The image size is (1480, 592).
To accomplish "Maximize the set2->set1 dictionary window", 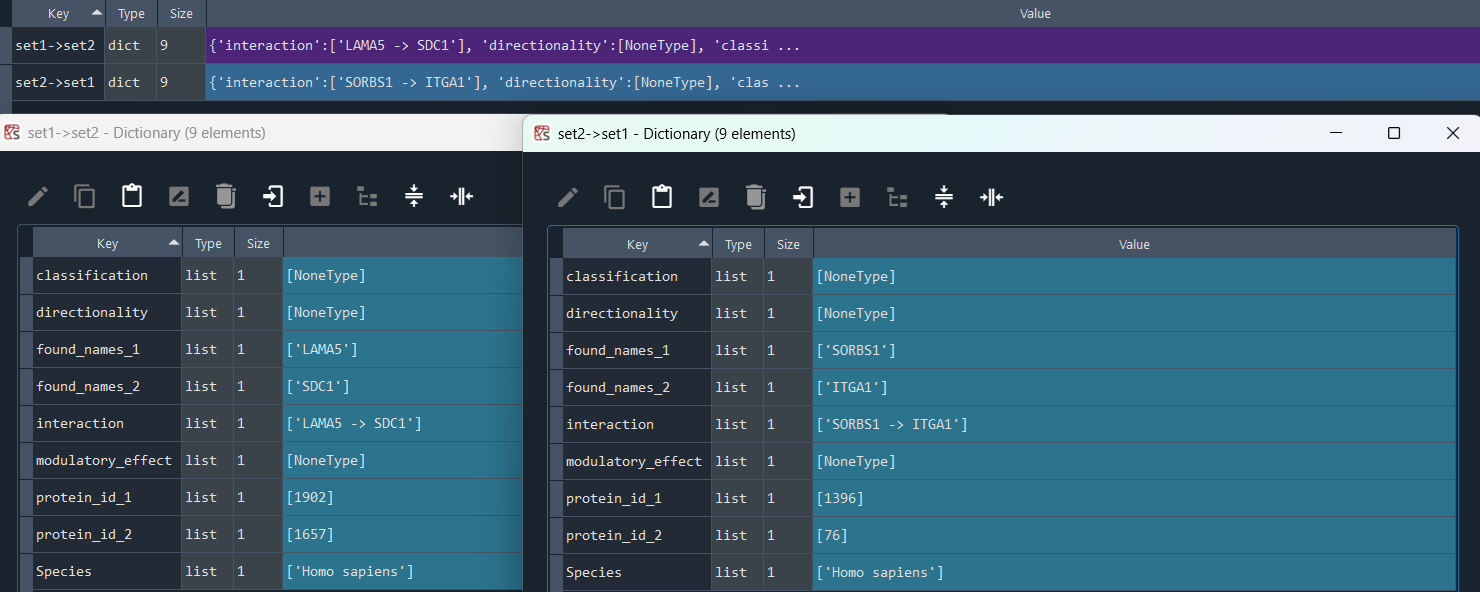I will (1394, 133).
